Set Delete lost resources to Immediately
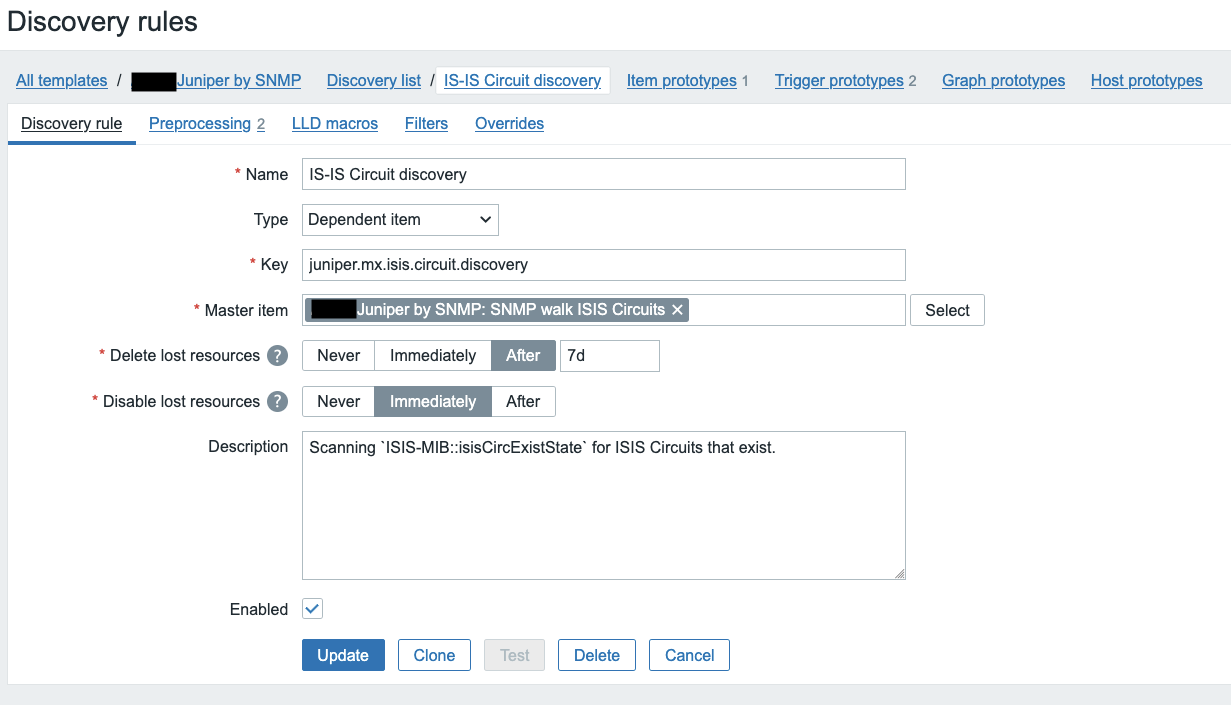 [x=432, y=356]
